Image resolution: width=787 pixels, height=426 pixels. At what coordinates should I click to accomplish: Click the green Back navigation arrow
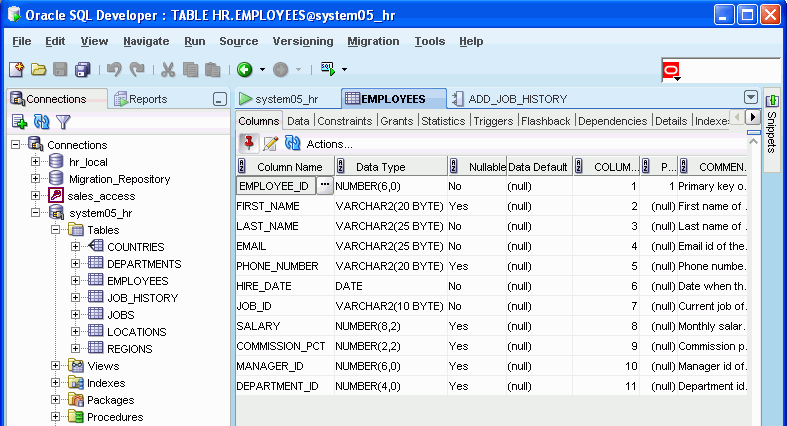(244, 70)
